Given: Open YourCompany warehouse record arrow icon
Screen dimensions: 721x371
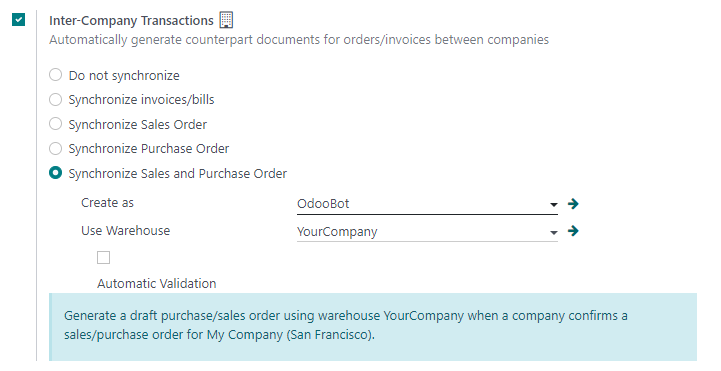Looking at the screenshot, I should pyautogui.click(x=573, y=231).
